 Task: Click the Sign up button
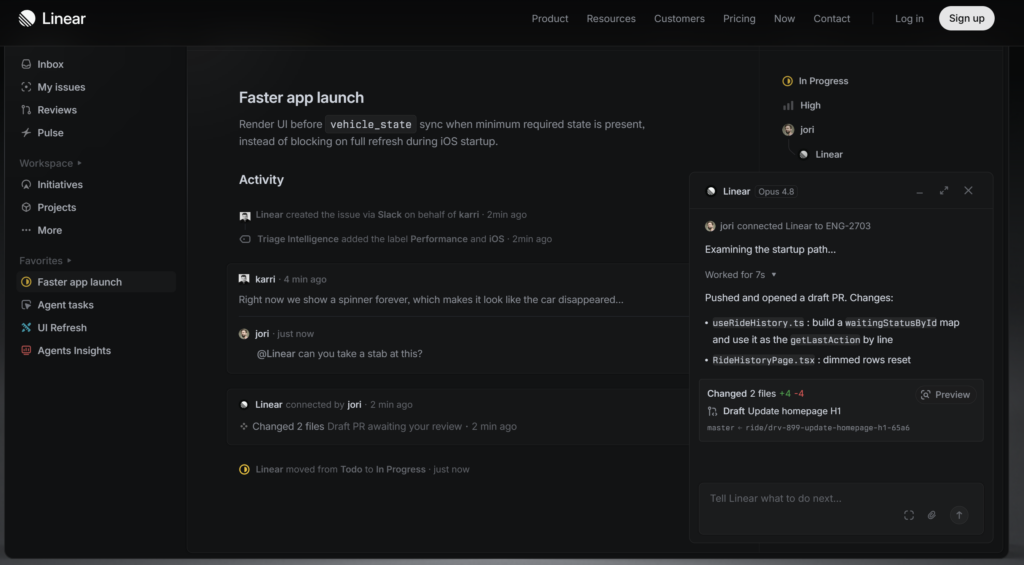coord(967,18)
